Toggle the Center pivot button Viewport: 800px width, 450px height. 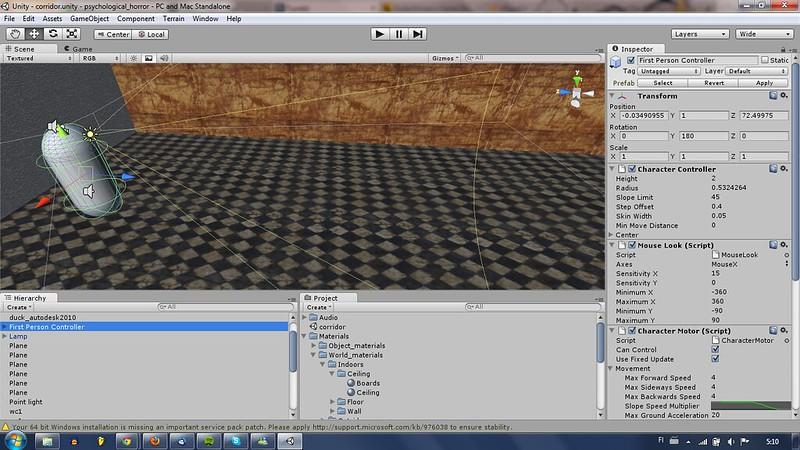[112, 34]
